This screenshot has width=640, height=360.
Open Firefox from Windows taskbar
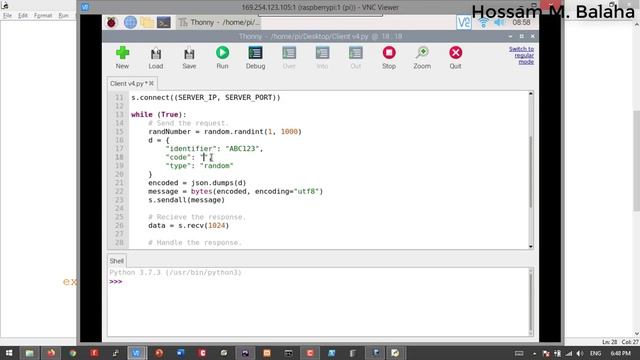(x=51, y=353)
